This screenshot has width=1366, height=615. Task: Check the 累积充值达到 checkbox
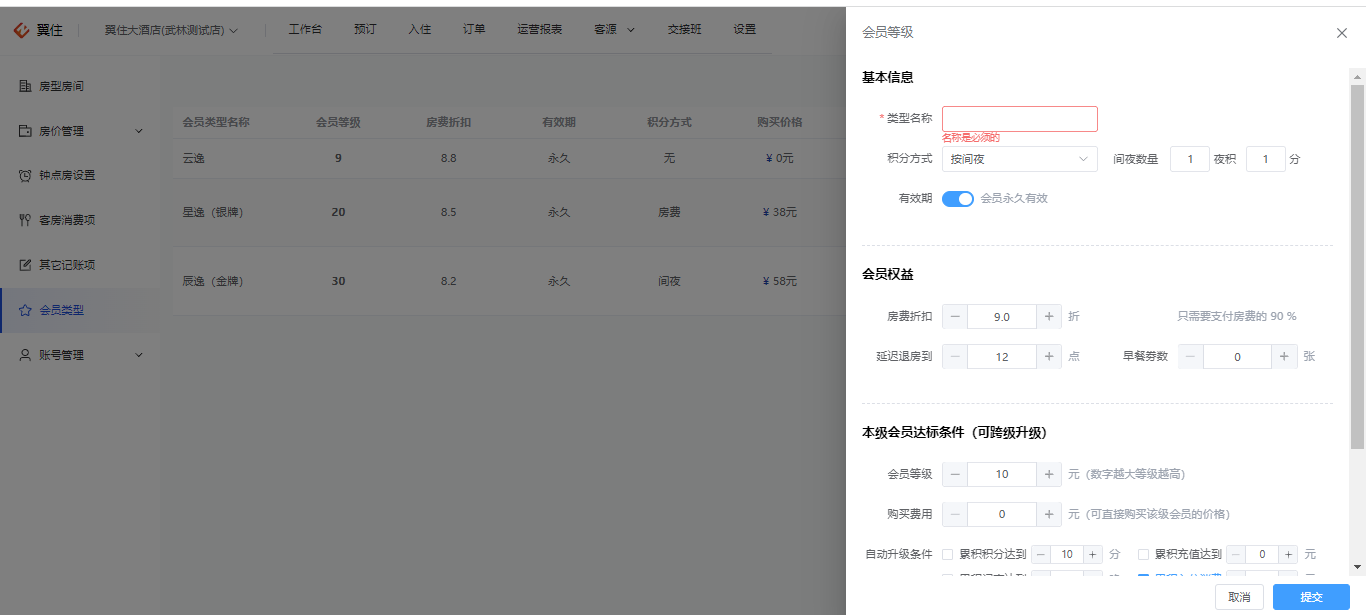pos(1144,554)
